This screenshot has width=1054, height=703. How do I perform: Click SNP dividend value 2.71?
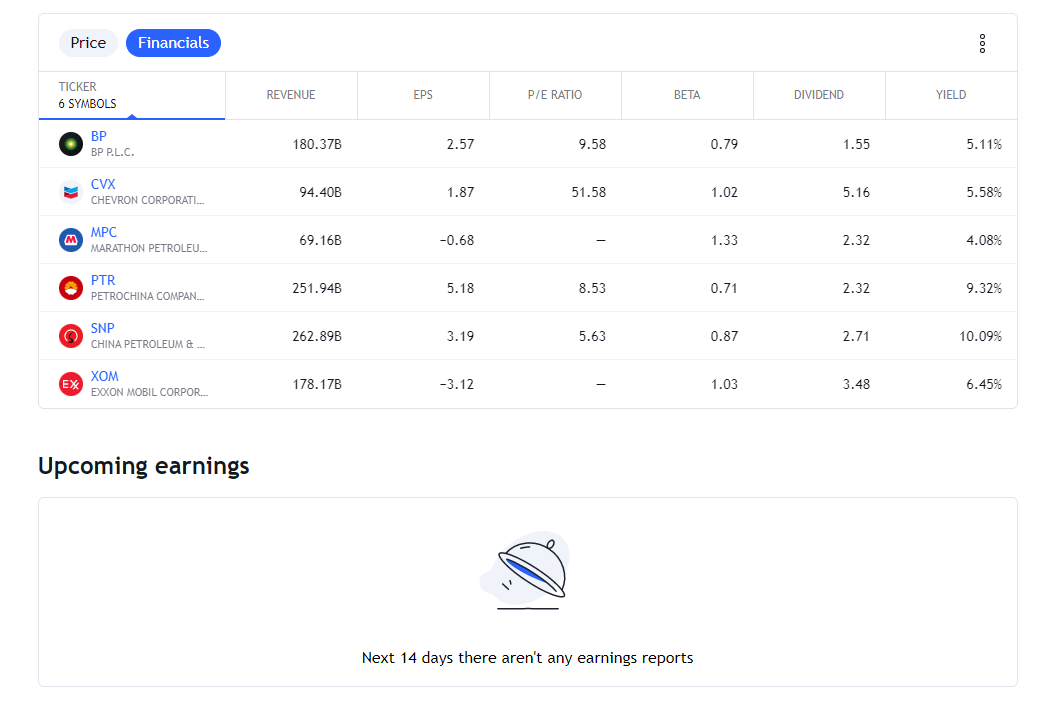tap(856, 337)
